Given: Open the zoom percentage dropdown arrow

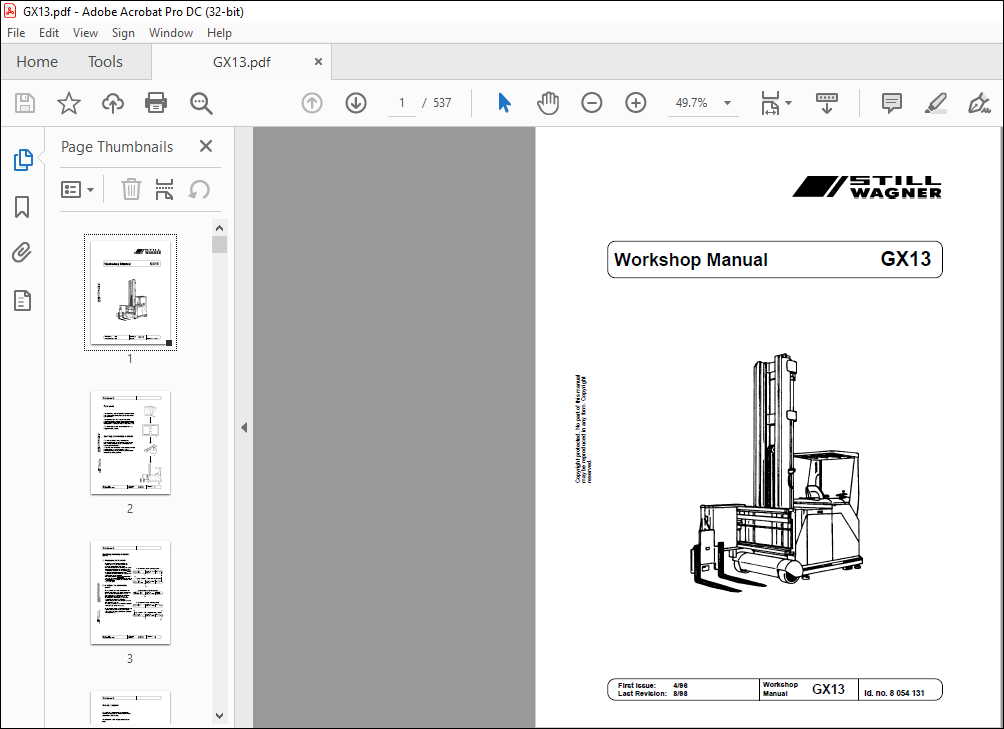Looking at the screenshot, I should click(x=727, y=103).
